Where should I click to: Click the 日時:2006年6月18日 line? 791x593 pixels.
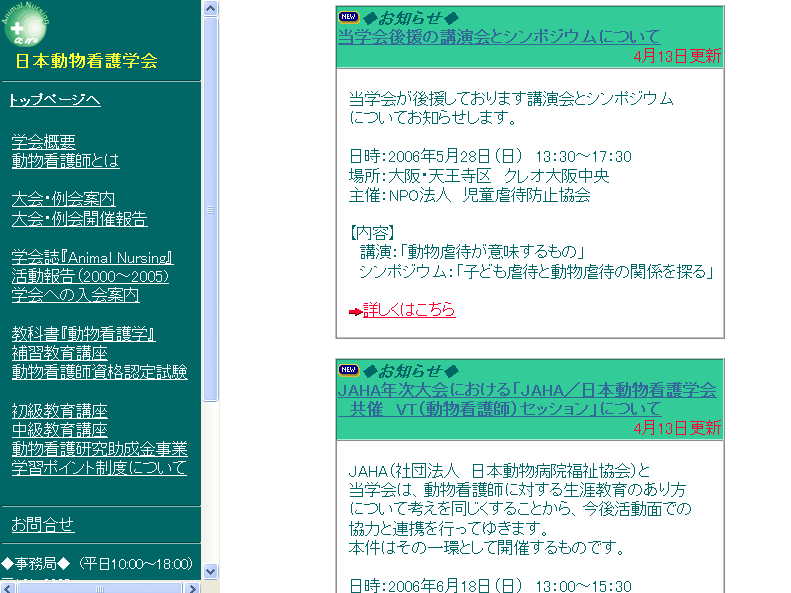(490, 586)
